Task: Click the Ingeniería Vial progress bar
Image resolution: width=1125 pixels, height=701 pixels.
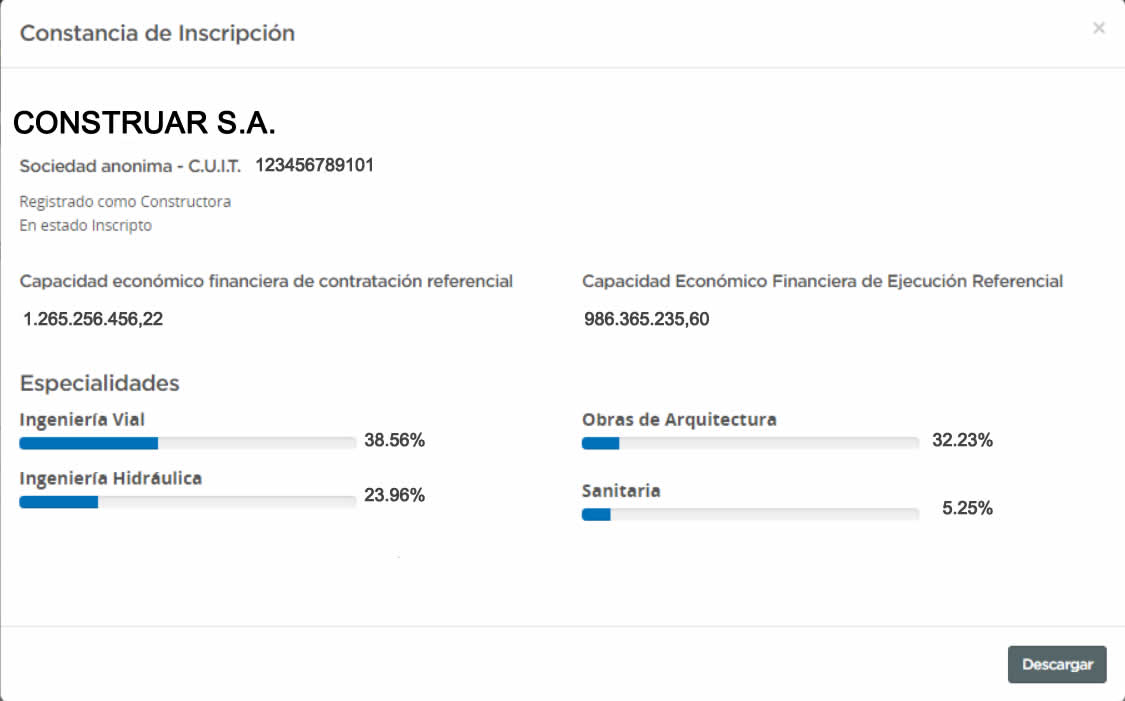Action: pyautogui.click(x=187, y=443)
